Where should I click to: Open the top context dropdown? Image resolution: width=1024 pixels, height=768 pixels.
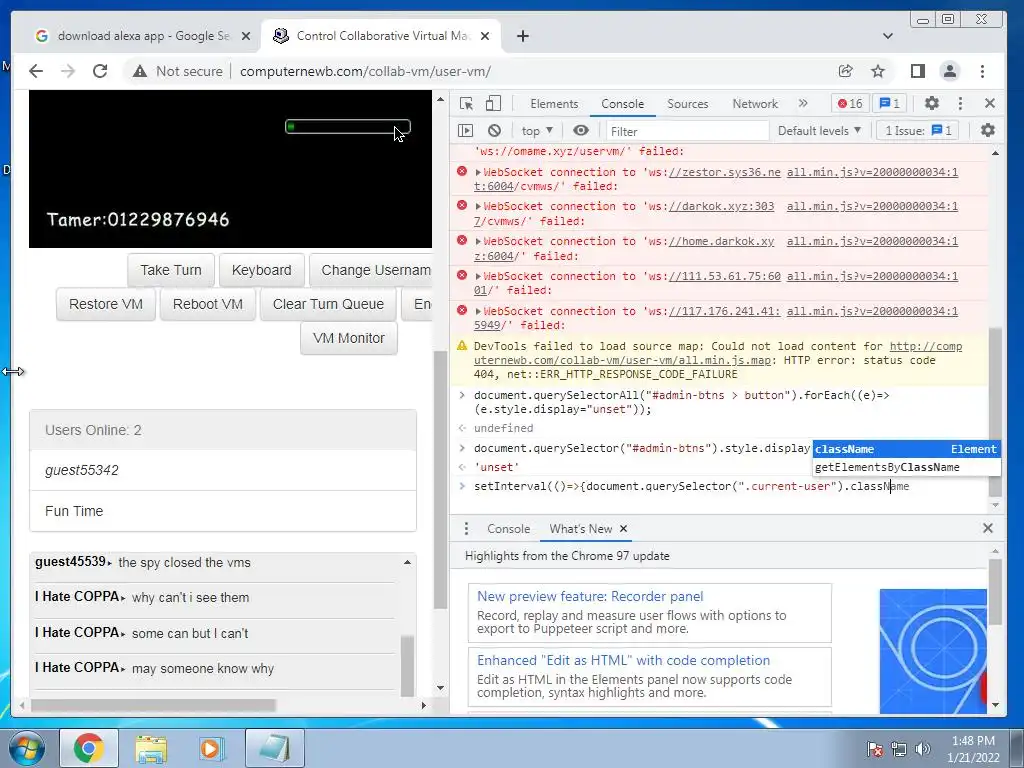tap(537, 131)
